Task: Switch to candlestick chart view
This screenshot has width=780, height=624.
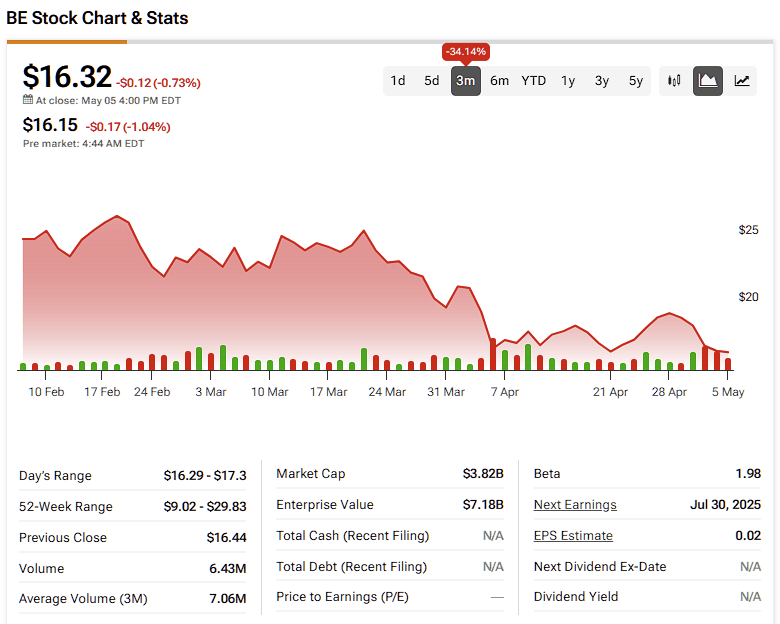Action: coord(674,81)
